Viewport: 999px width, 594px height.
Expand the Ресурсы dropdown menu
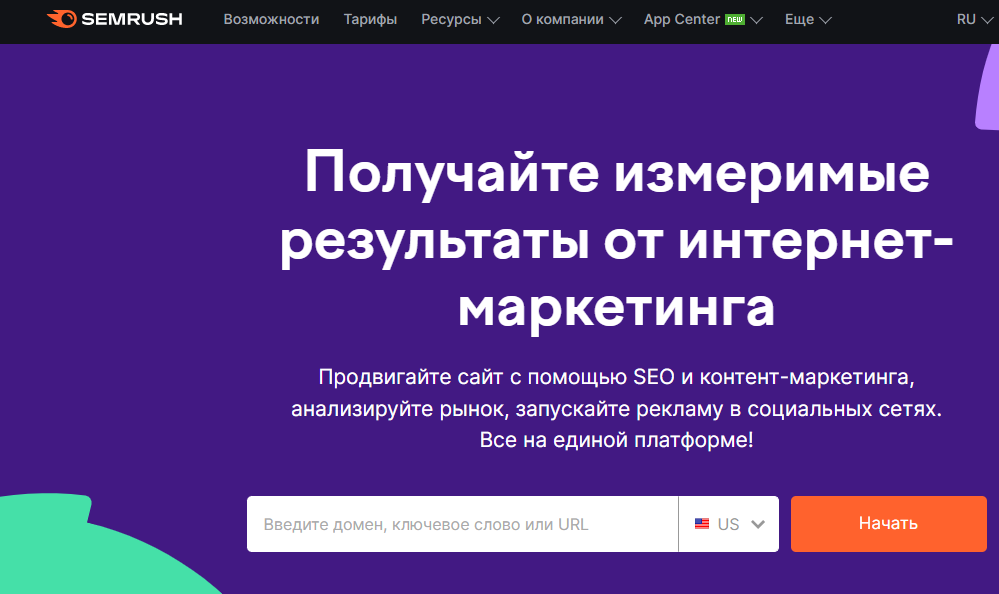459,20
